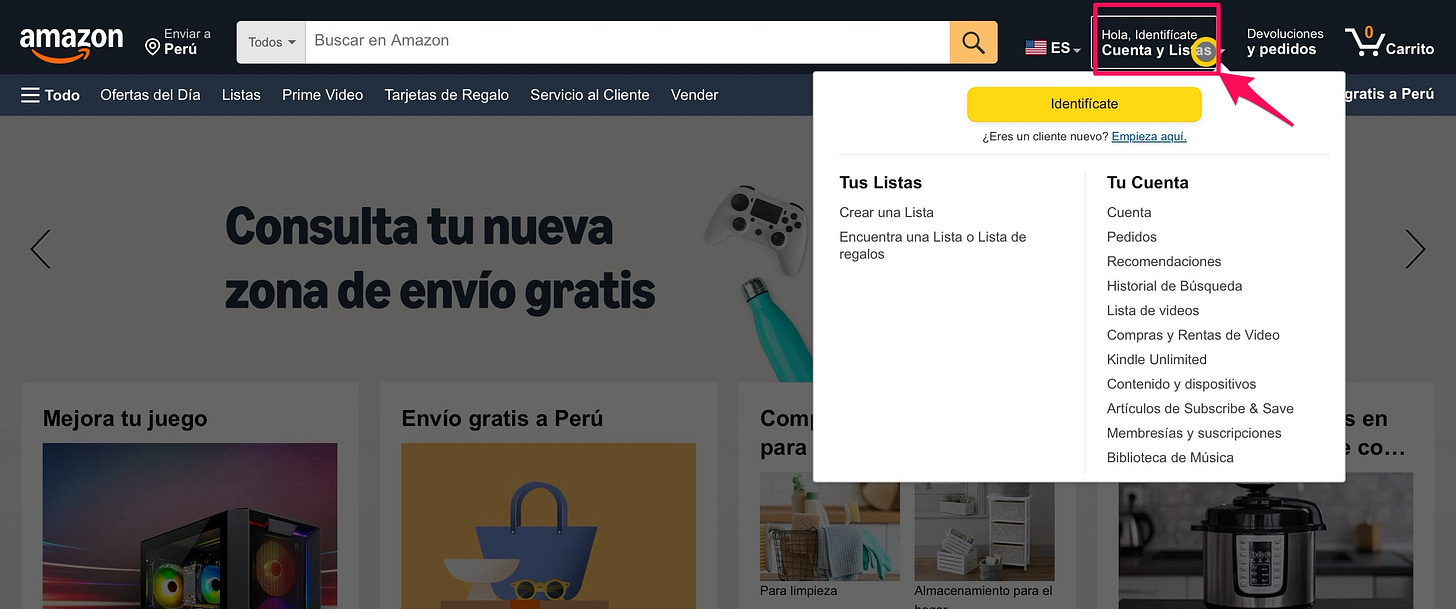Click the Envío gratis a Perú card title
This screenshot has width=1456, height=609.
click(x=502, y=418)
